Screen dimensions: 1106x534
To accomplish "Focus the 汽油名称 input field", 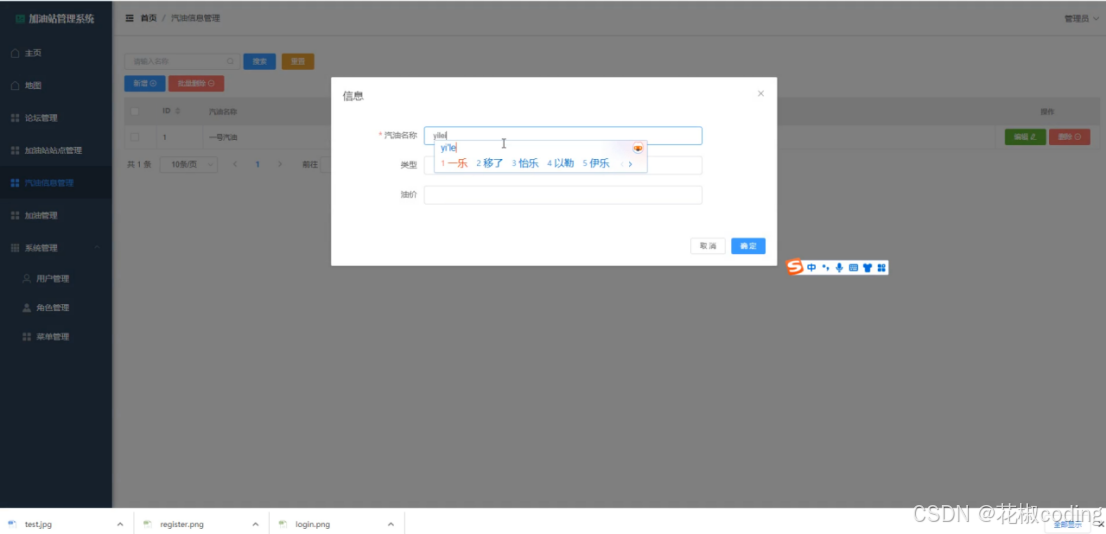I will [x=563, y=135].
